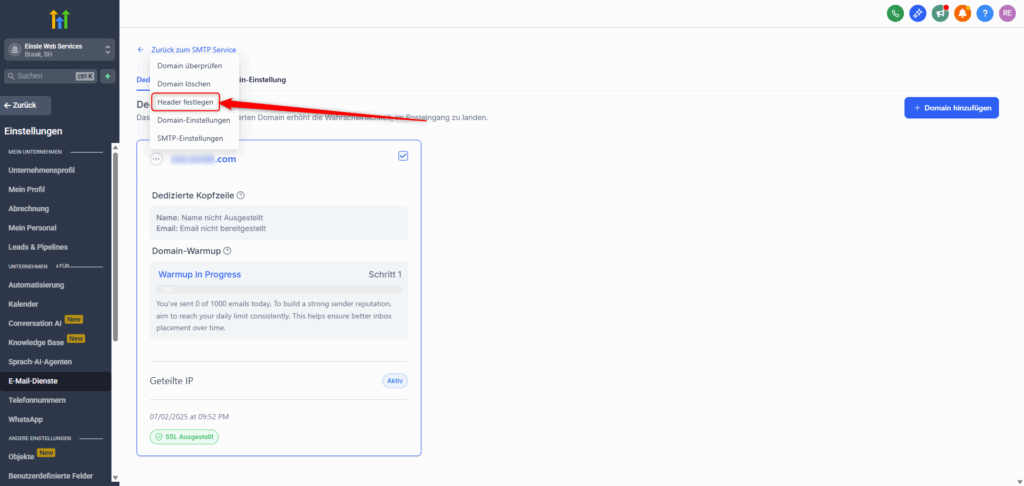Click the blue help question mark icon

click(985, 13)
